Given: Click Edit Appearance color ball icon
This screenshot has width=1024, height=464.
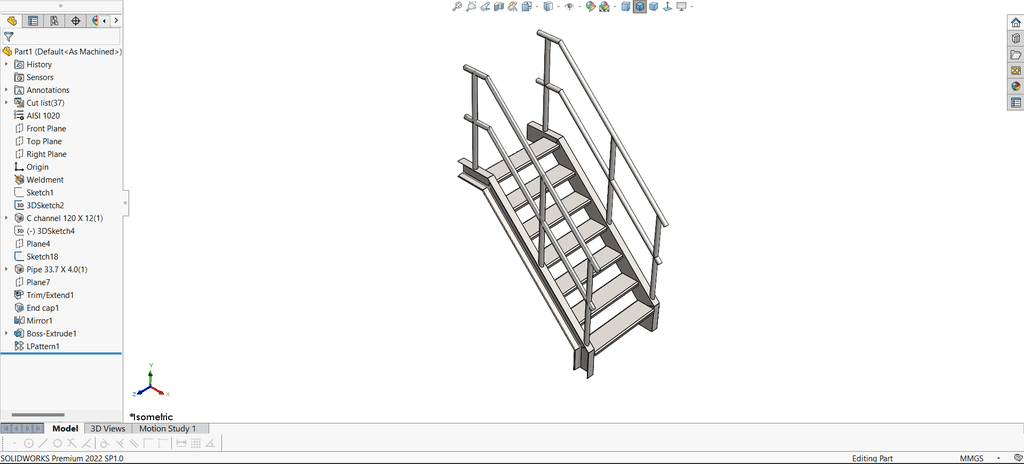Looking at the screenshot, I should [590, 7].
